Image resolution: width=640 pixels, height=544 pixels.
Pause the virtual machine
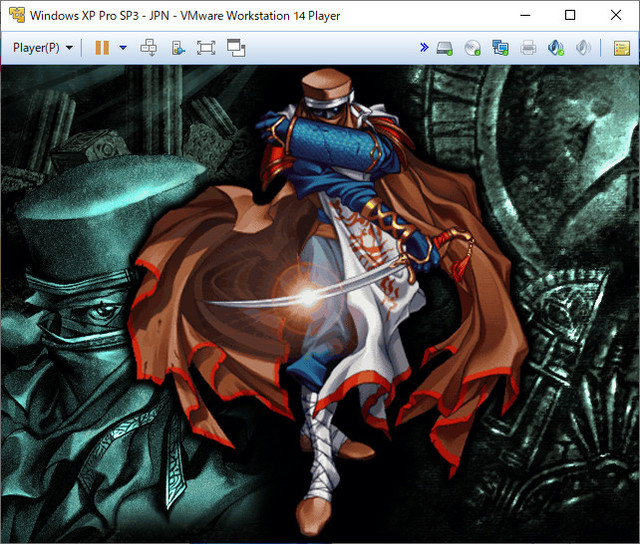(102, 48)
